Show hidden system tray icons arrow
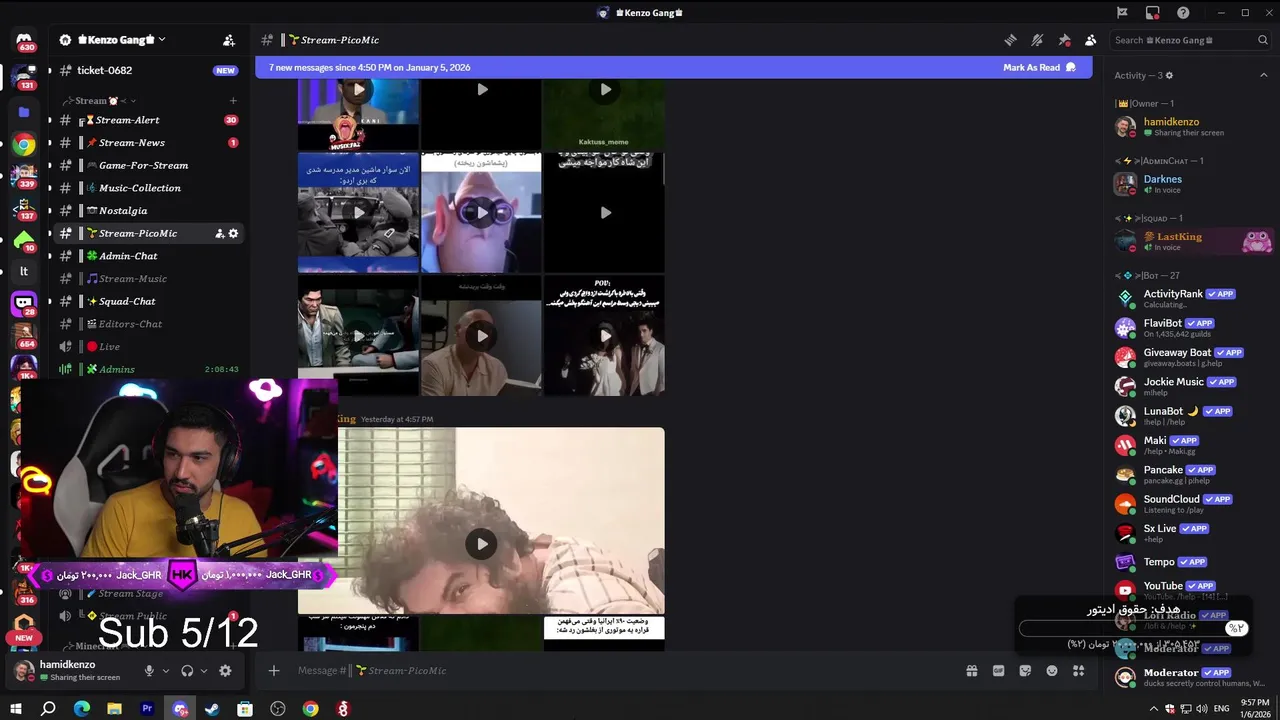This screenshot has width=1280, height=720. 1155,709
